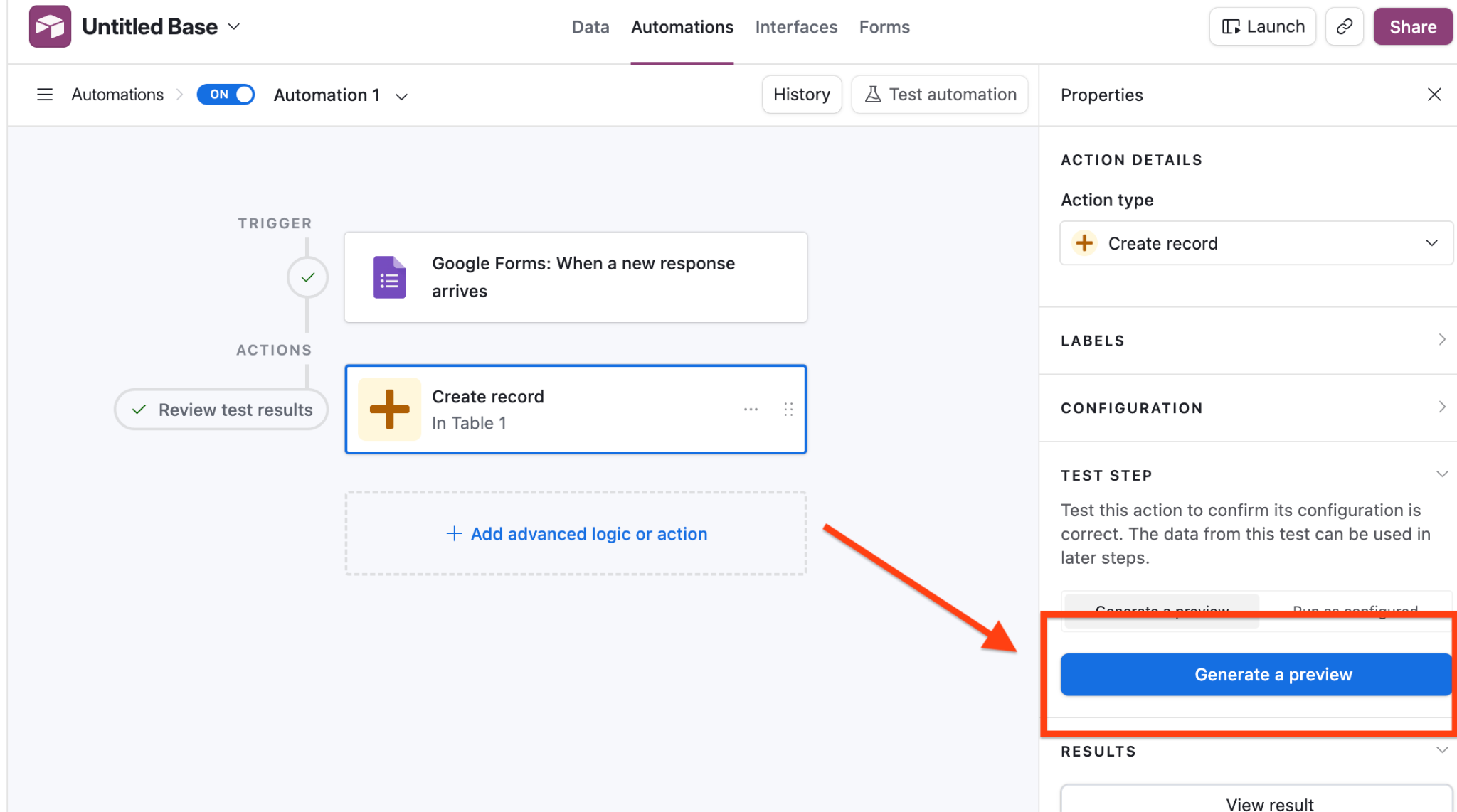Click the orange plus icon in the Action type selector
Screen dimensions: 1457x812
[x=1084, y=242]
